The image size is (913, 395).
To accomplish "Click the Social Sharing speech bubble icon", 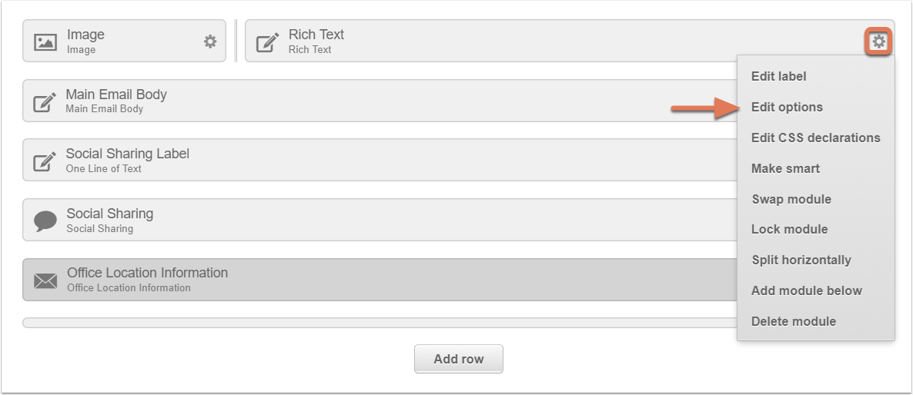I will pyautogui.click(x=45, y=221).
